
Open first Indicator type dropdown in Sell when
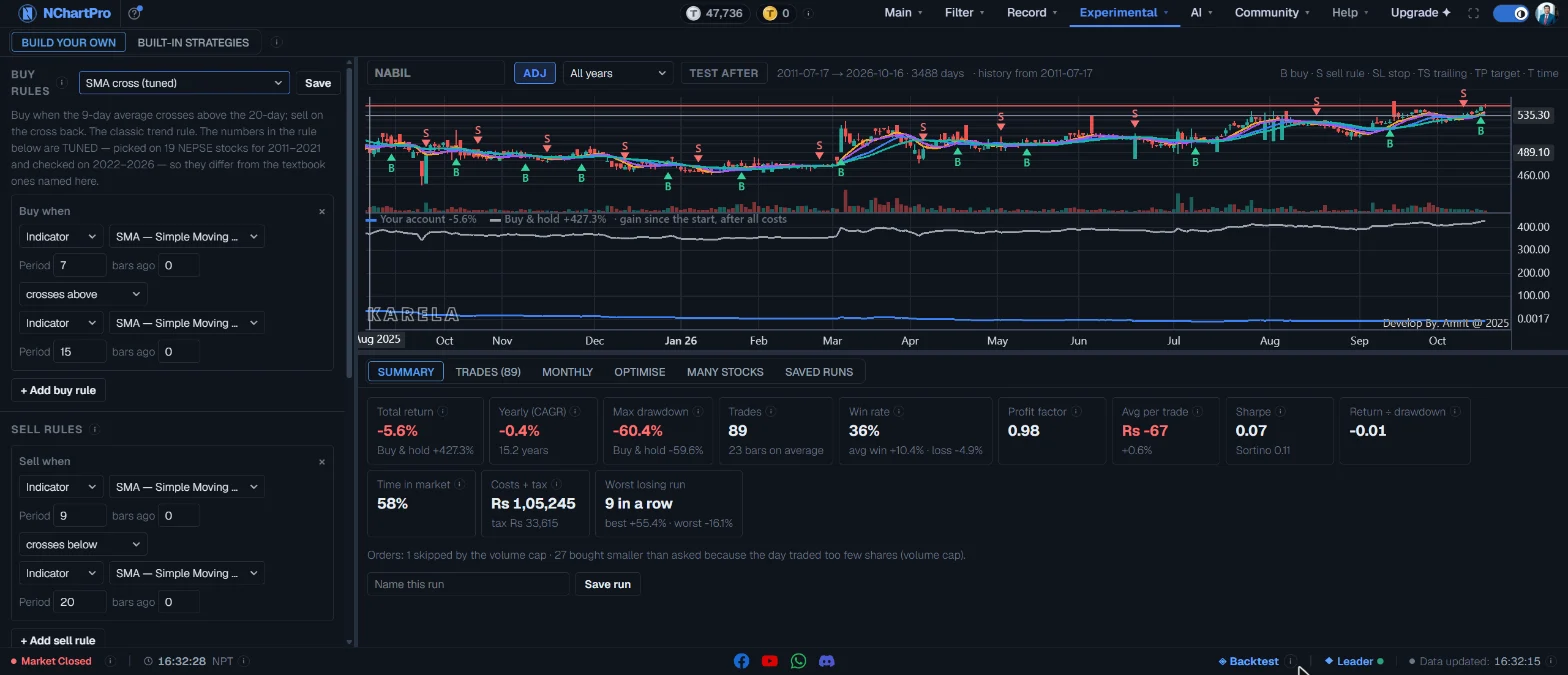pyautogui.click(x=61, y=487)
